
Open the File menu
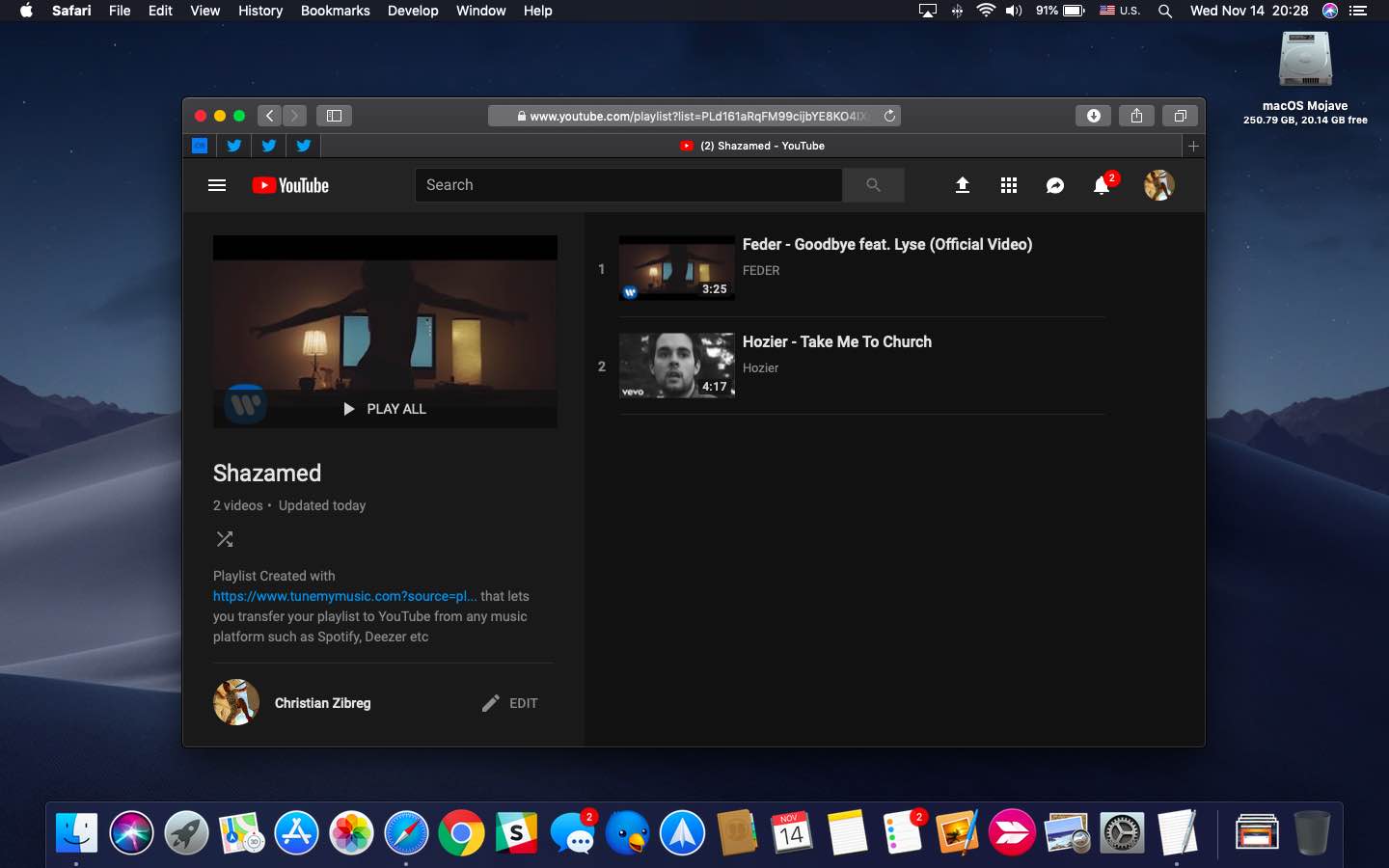click(120, 11)
